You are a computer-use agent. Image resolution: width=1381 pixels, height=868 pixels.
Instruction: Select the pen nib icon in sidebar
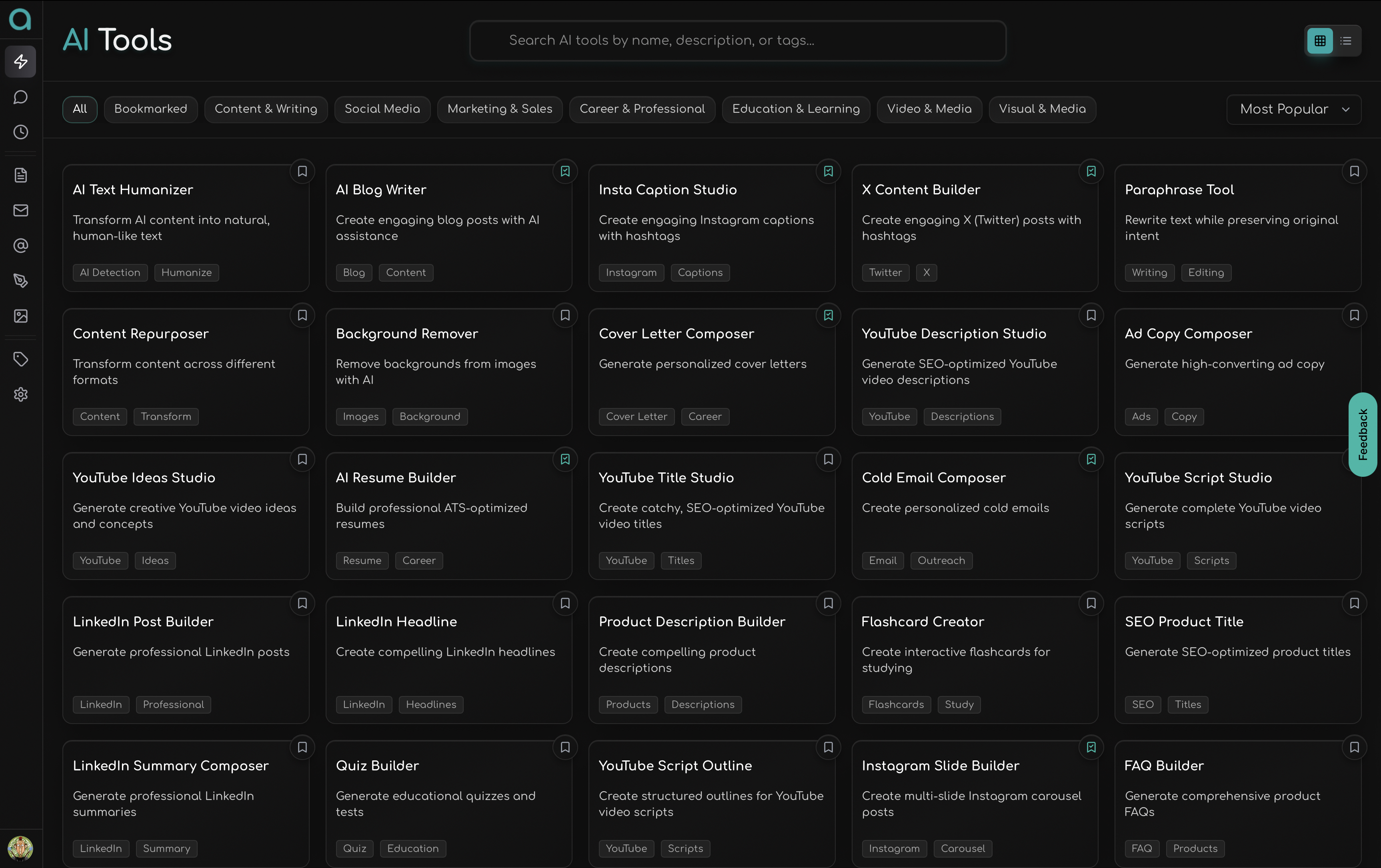pyautogui.click(x=21, y=280)
